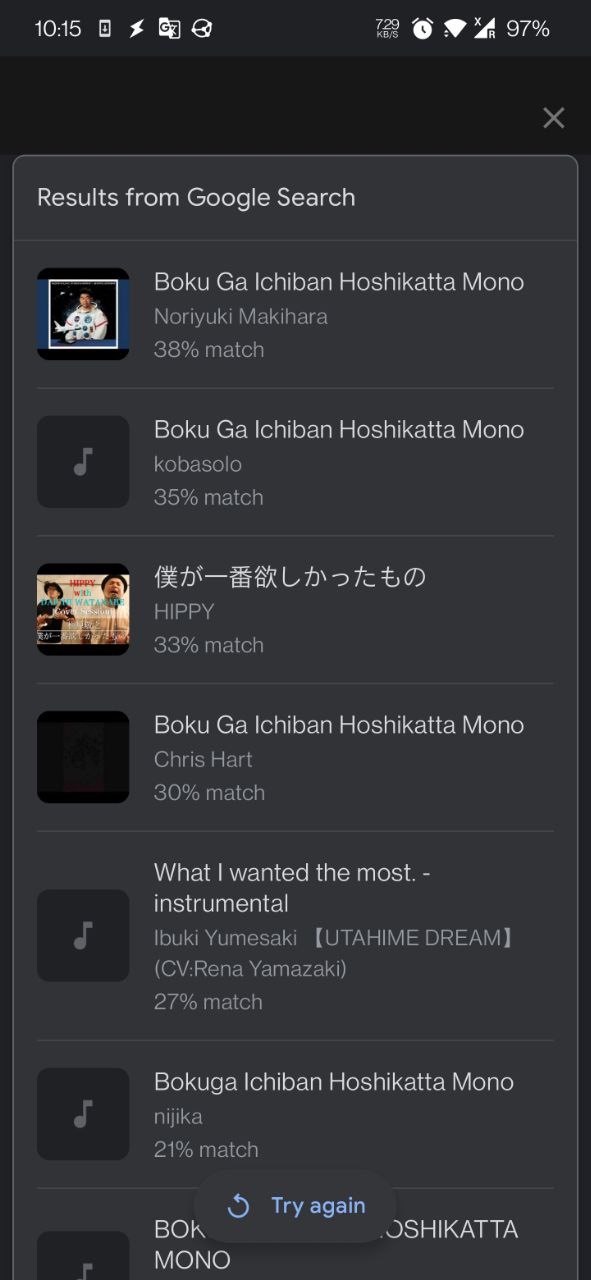Click the HIPPY album cover artwork
The width and height of the screenshot is (591, 1280).
pyautogui.click(x=83, y=609)
